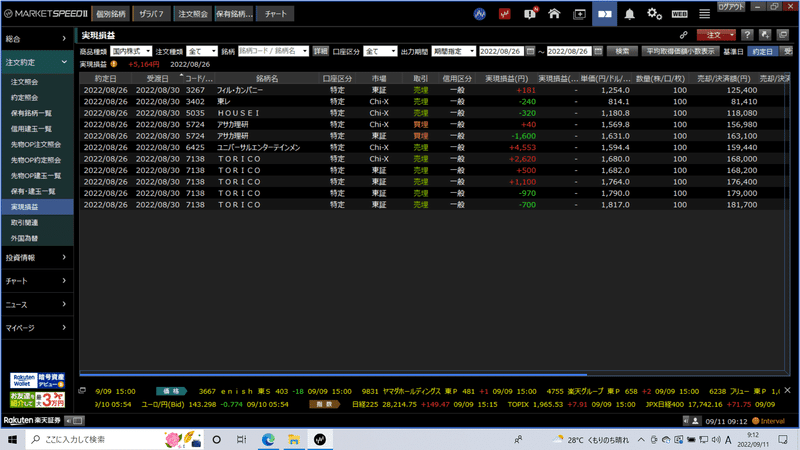Switch to the 個別銘柄 tab
The height and width of the screenshot is (450, 800).
(111, 14)
